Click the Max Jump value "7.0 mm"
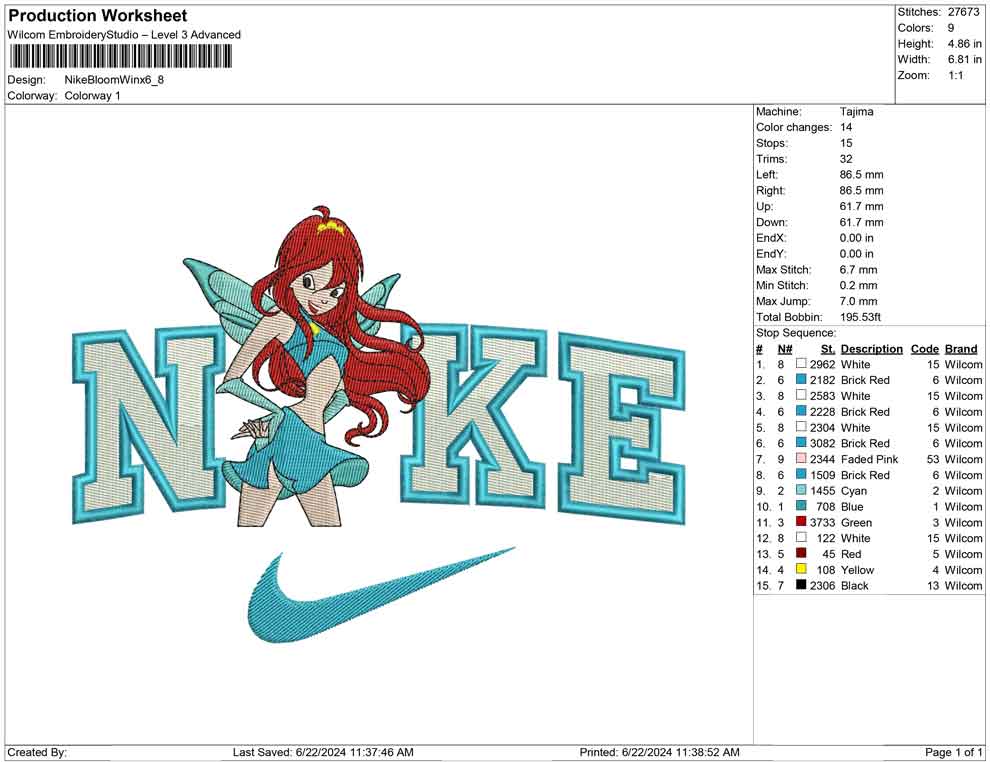Viewport: 990px width, 762px height. coord(859,301)
